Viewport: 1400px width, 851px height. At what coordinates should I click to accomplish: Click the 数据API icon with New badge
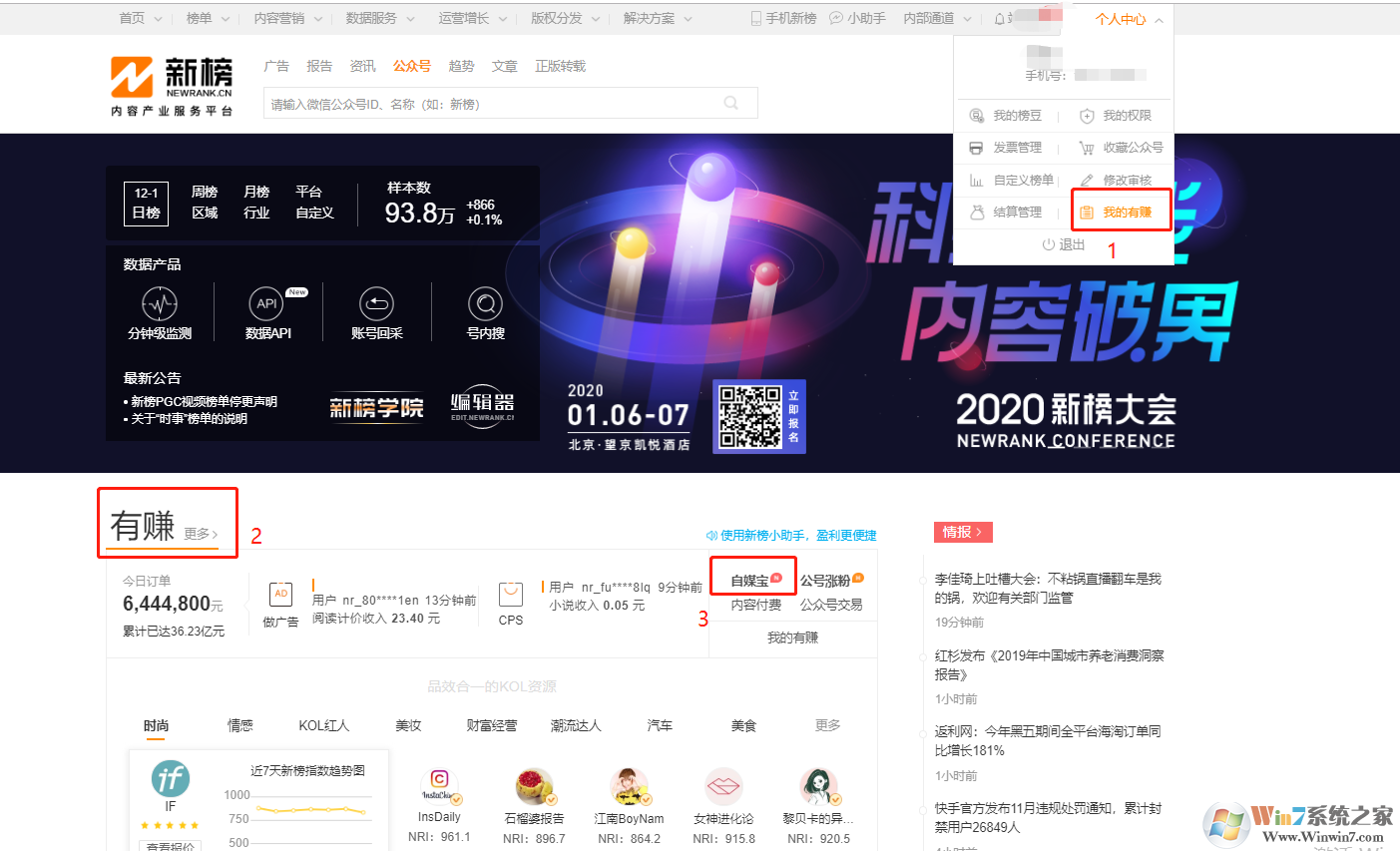coord(267,304)
